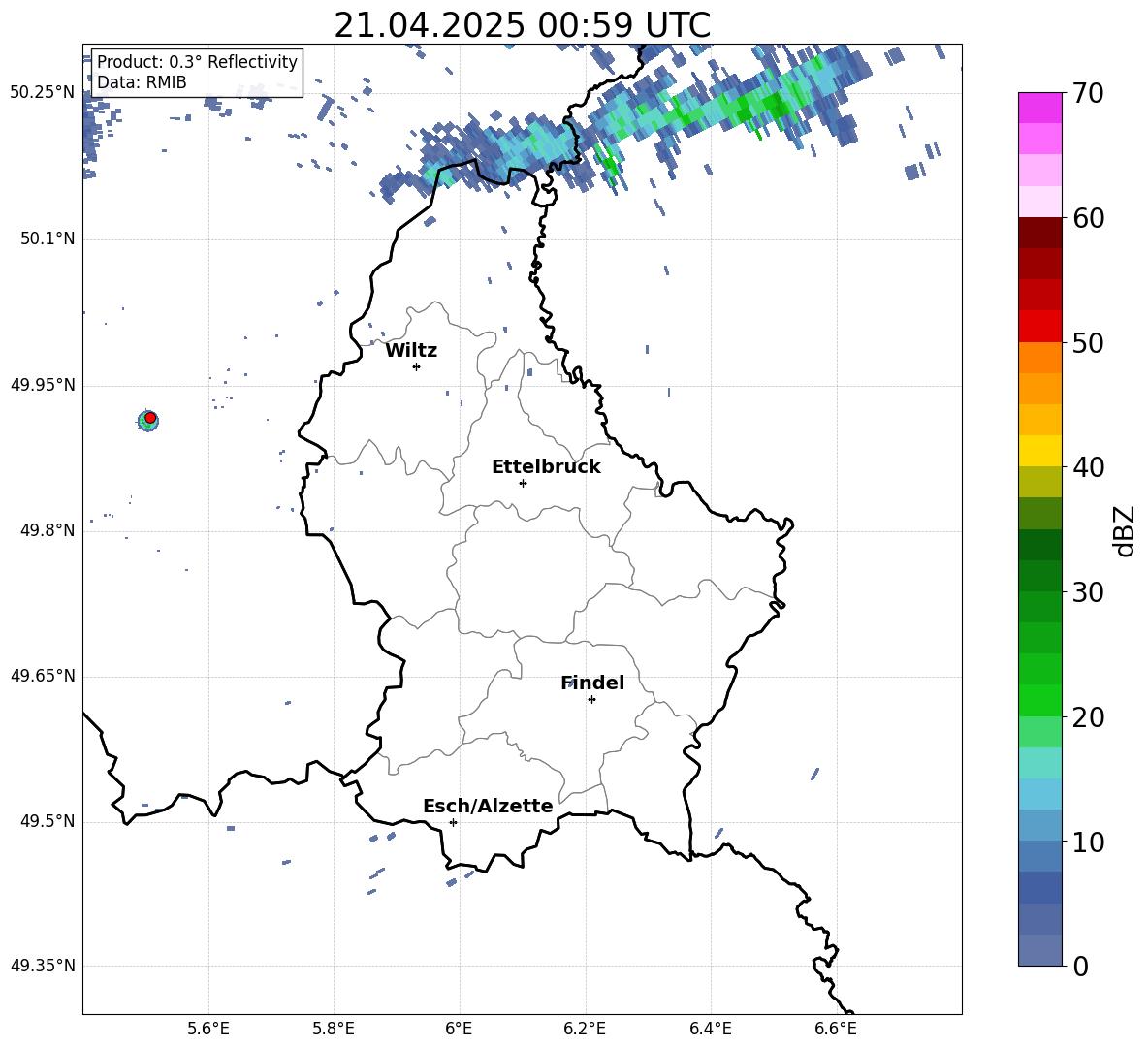Click the 5.8°E longitude label
This screenshot has width=1148, height=1048.
point(334,1029)
